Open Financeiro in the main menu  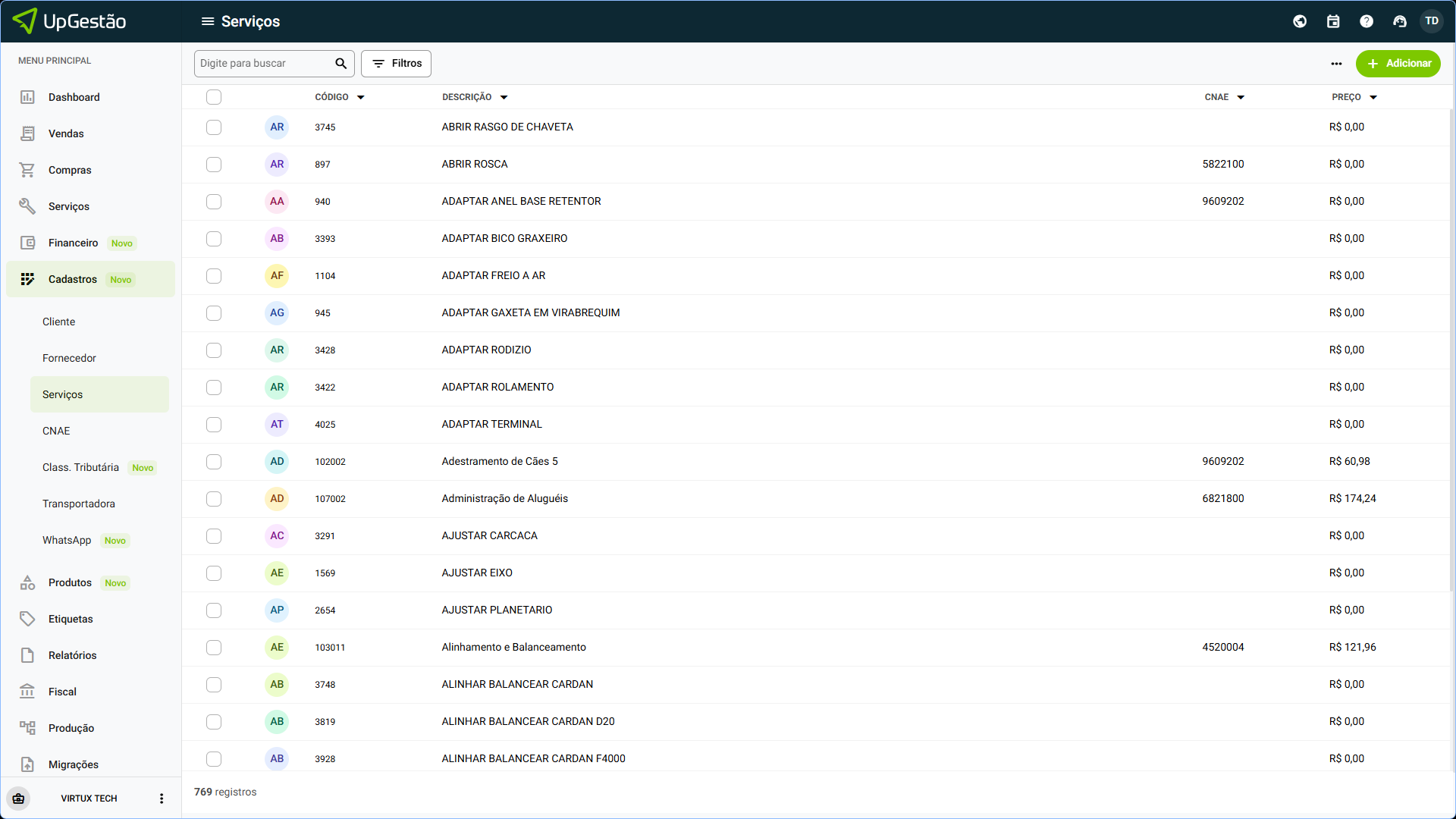tap(73, 243)
